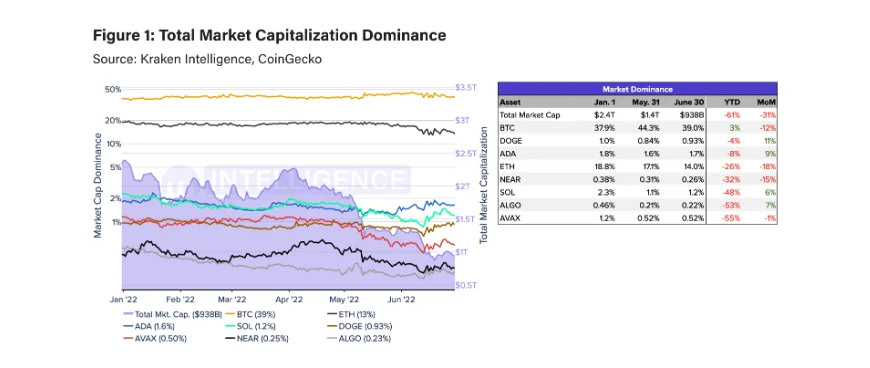The image size is (870, 368).
Task: Click the Asset column header
Action: pos(509,102)
